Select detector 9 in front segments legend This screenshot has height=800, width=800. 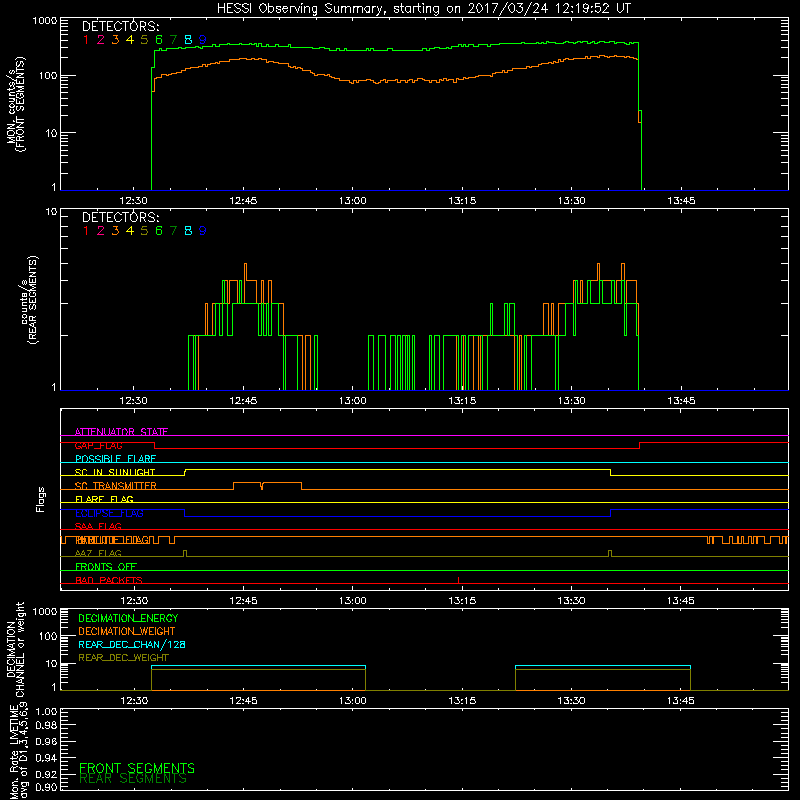[x=203, y=39]
